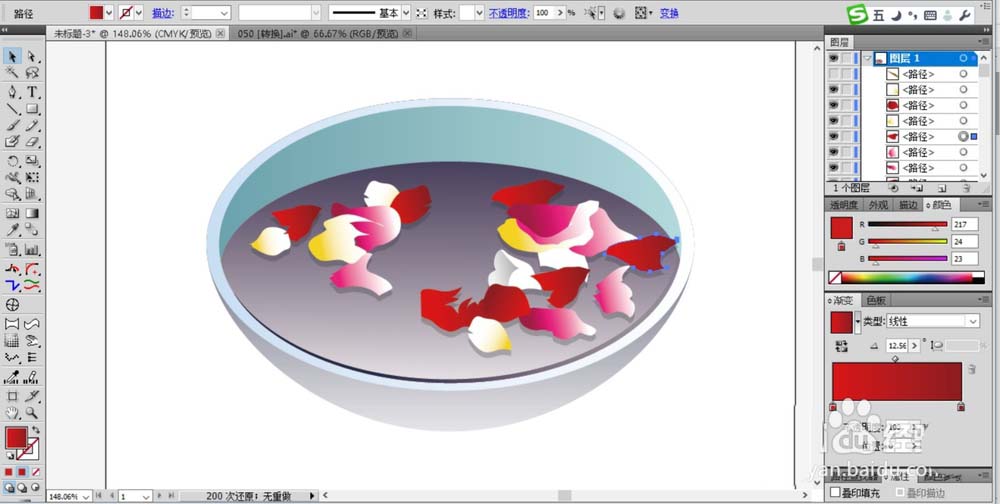Click the 变换 link

(x=669, y=13)
